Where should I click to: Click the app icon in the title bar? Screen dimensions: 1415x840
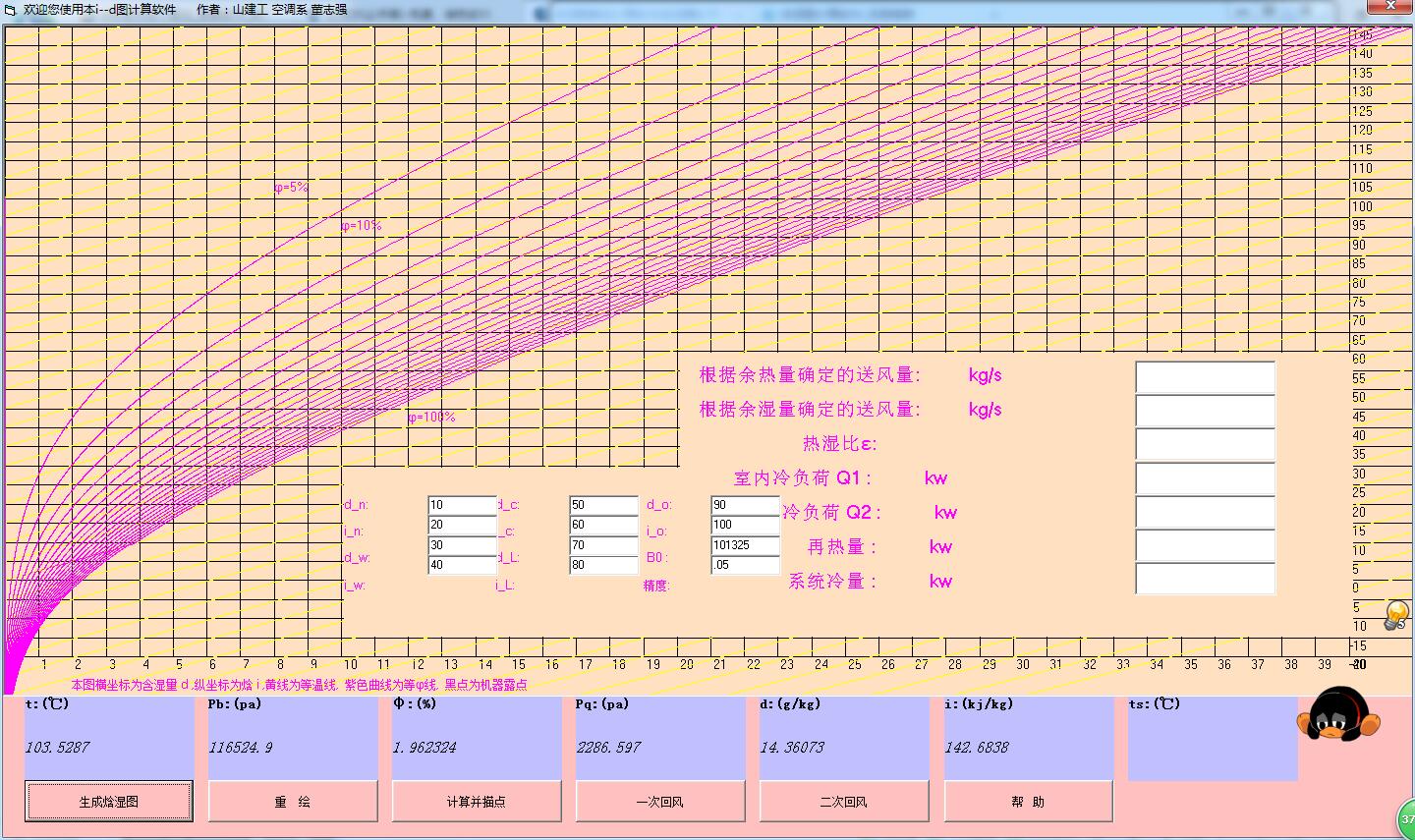coord(11,9)
